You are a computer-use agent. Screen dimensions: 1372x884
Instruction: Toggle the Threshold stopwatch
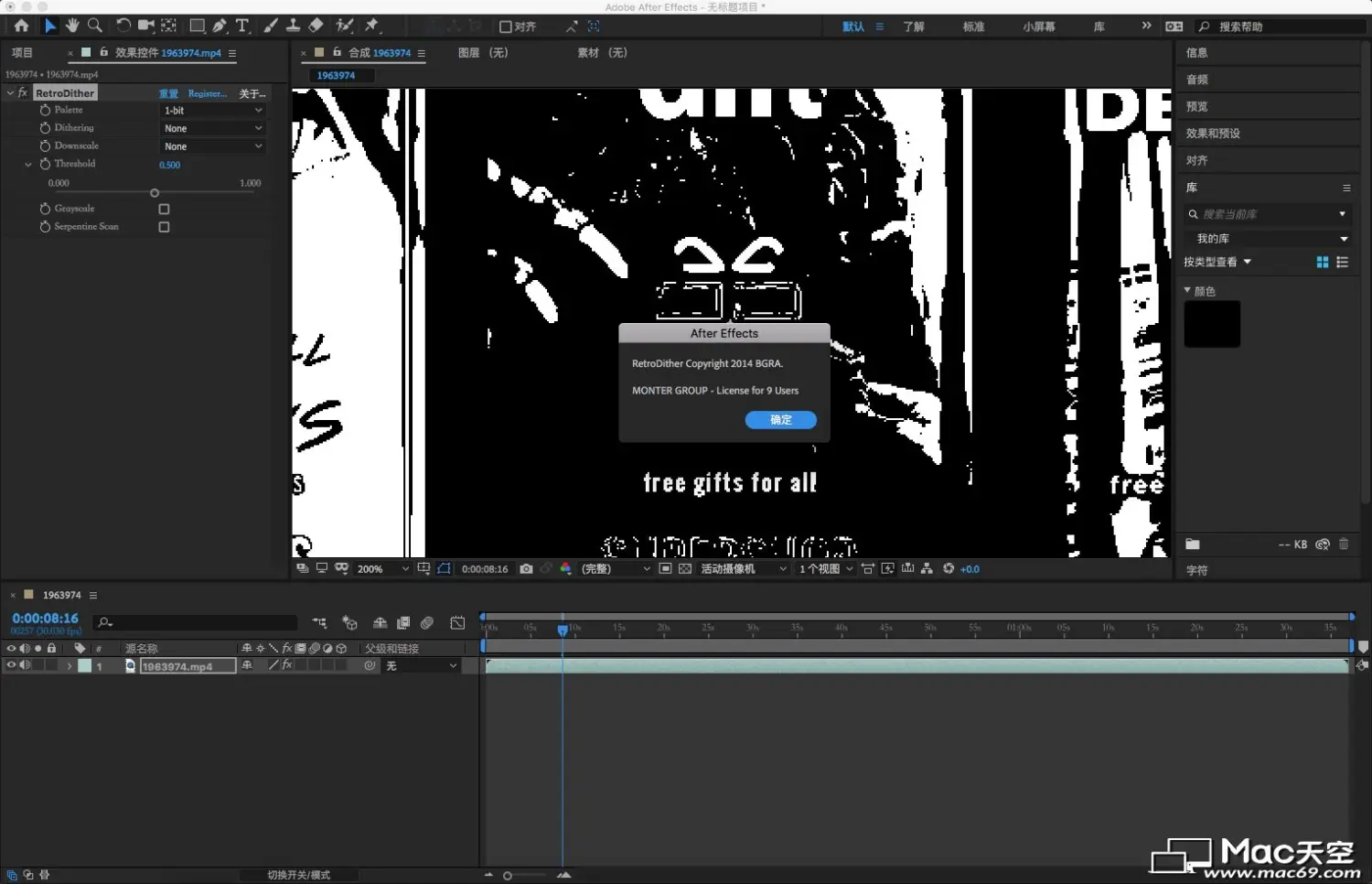pos(45,165)
